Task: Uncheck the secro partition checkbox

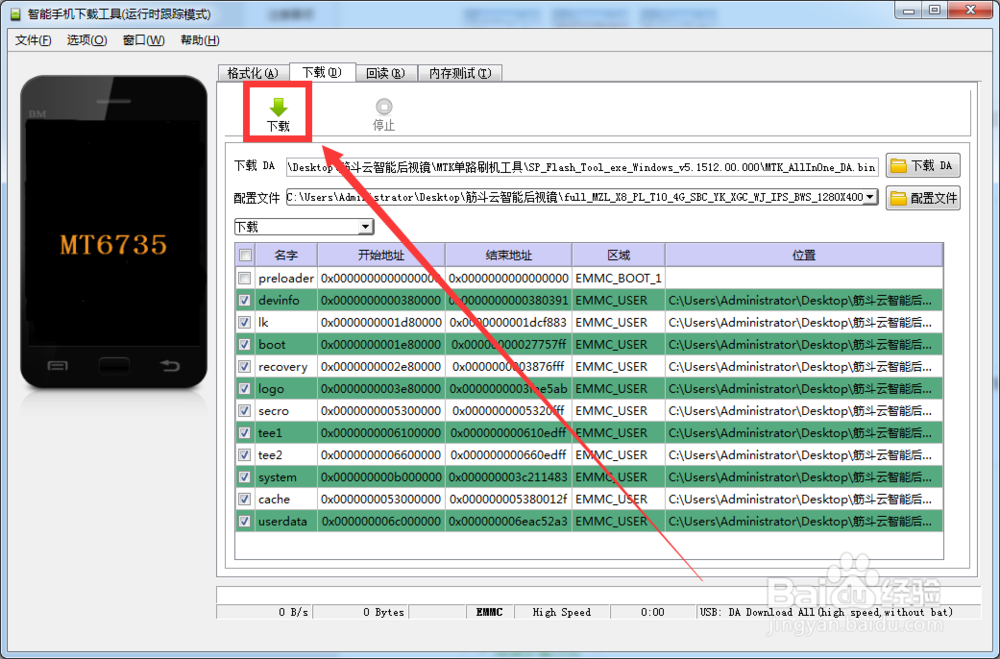Action: [x=244, y=411]
